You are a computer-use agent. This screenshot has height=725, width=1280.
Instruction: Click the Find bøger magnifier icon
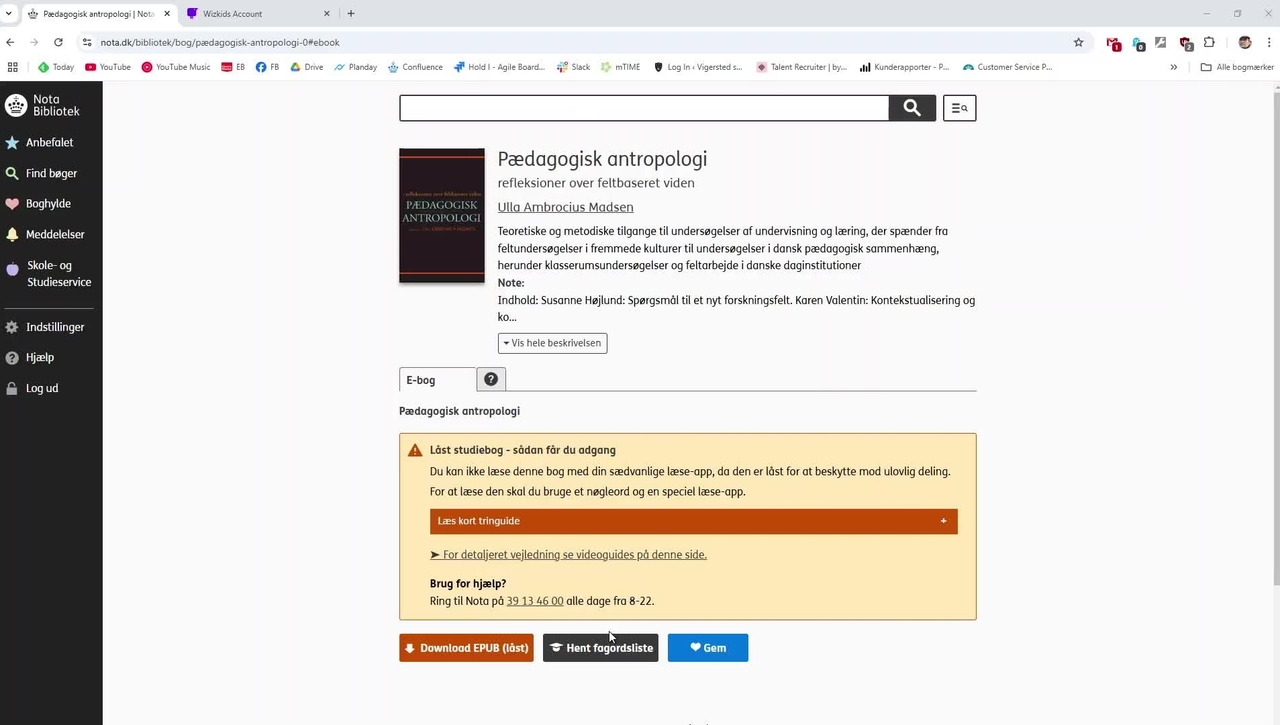pyautogui.click(x=13, y=173)
